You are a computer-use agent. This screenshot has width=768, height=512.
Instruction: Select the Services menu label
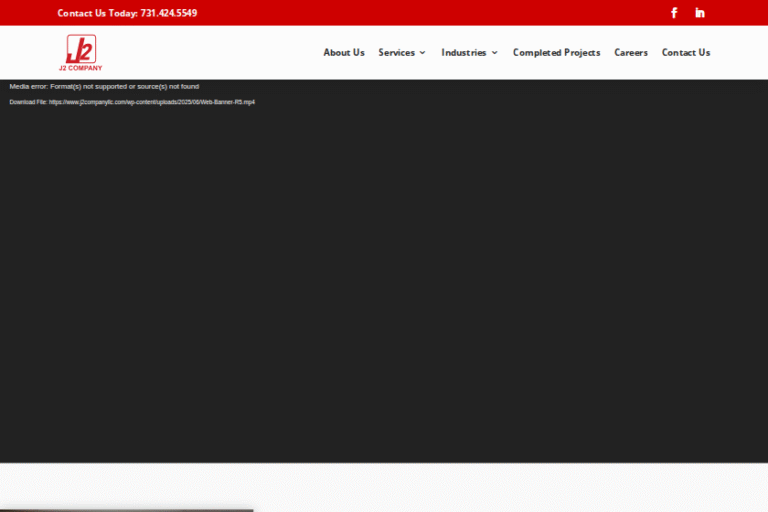(x=396, y=53)
